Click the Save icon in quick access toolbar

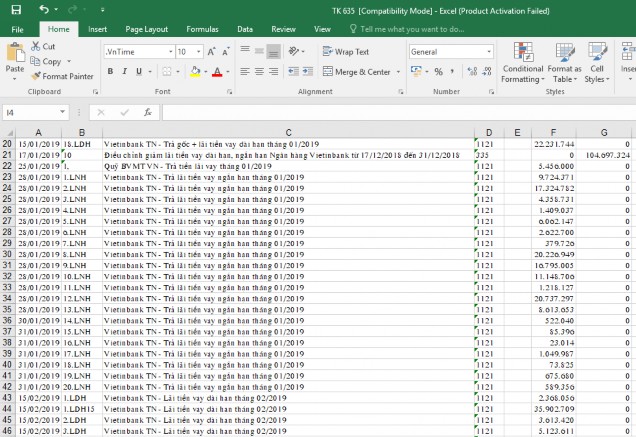17,9
